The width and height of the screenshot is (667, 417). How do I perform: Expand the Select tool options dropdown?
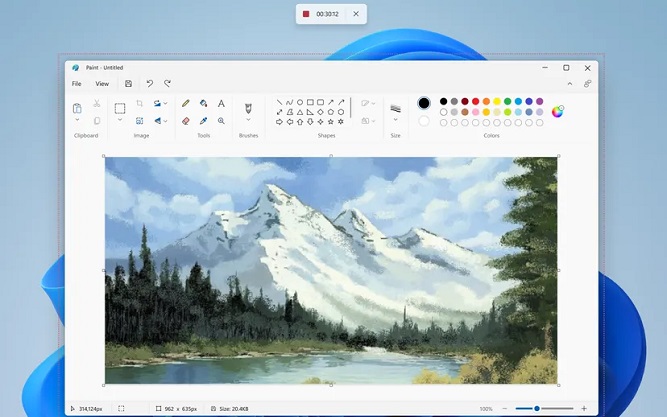coord(120,120)
